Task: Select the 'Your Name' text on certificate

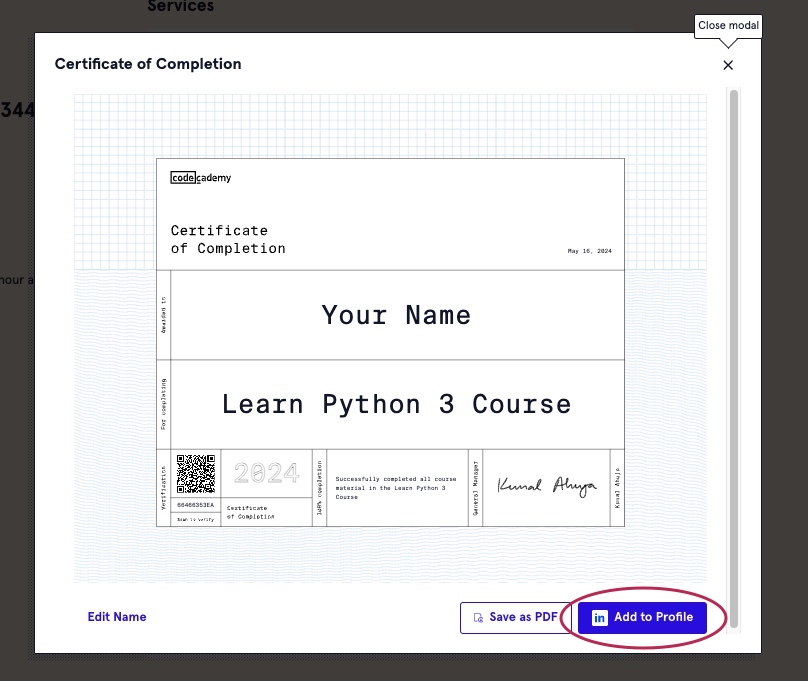Action: pyautogui.click(x=396, y=315)
